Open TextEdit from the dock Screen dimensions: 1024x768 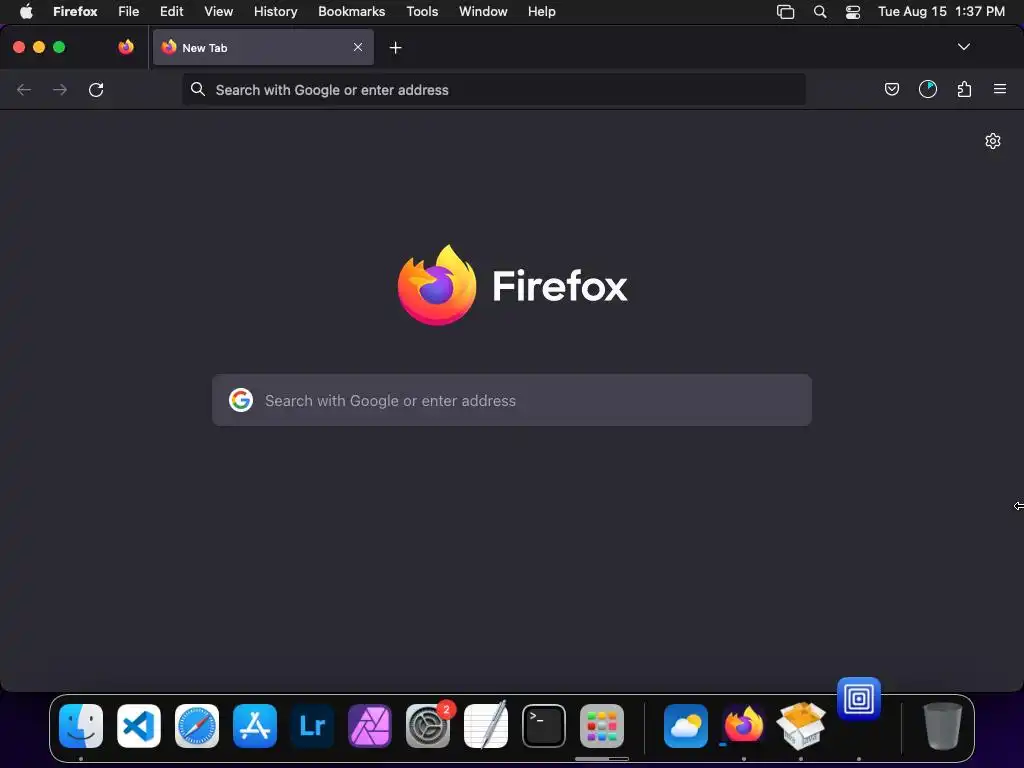point(486,725)
